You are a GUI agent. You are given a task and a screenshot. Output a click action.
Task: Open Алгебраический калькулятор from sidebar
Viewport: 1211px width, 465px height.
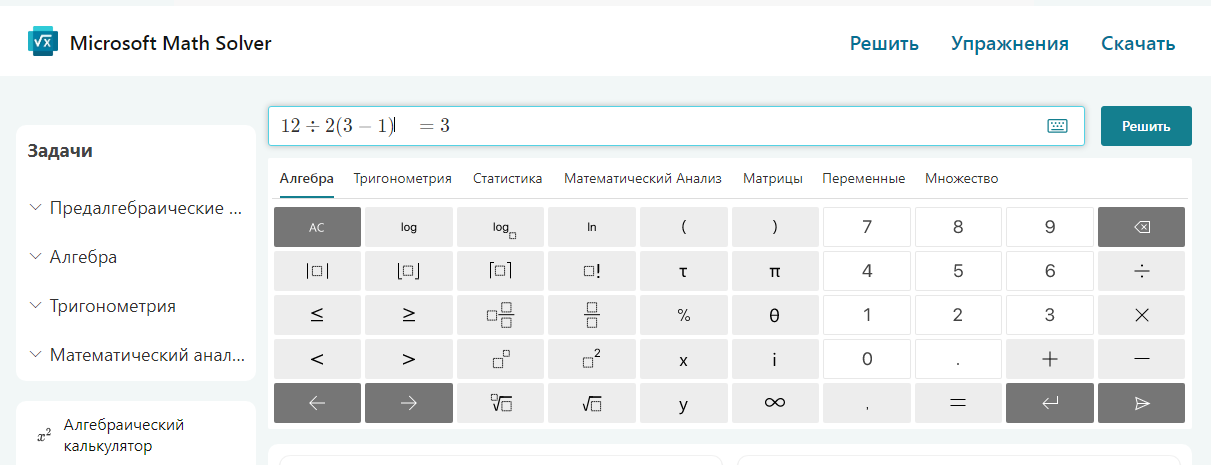click(x=124, y=435)
